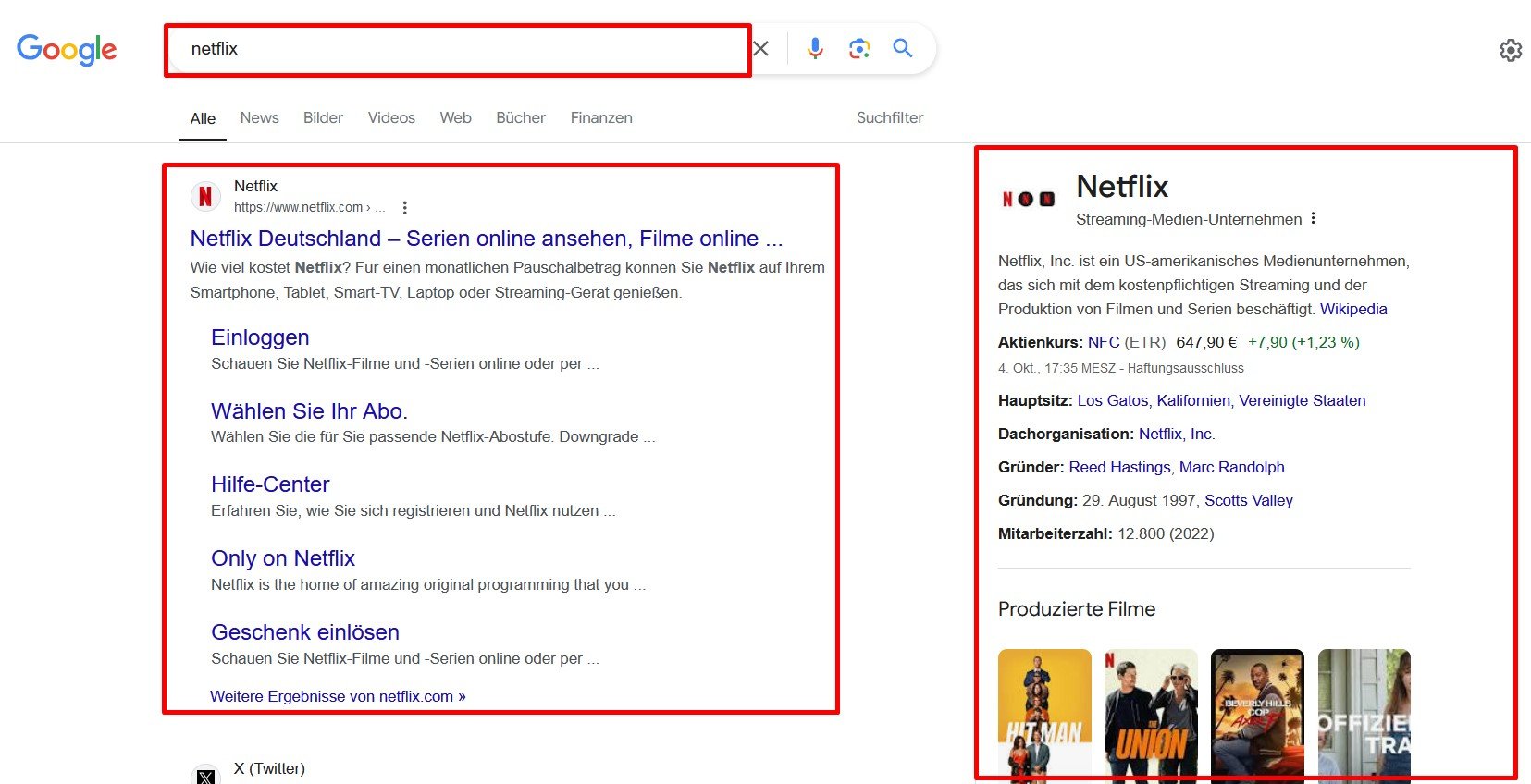Image resolution: width=1531 pixels, height=784 pixels.
Task: Click the Google logo
Action: tap(67, 49)
